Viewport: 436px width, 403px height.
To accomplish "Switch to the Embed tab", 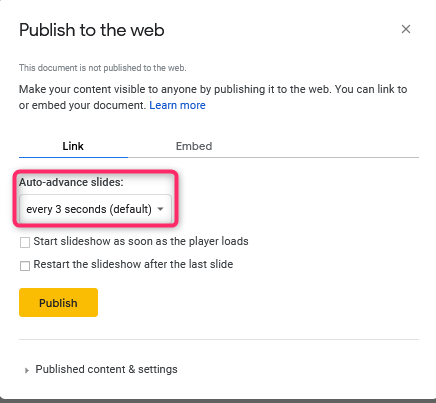I will (194, 146).
